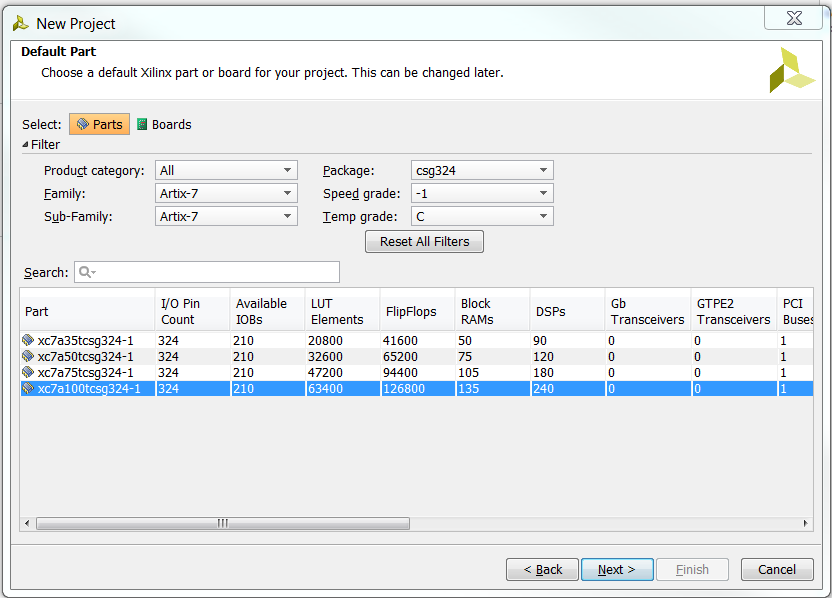Go to previous step with Back
This screenshot has width=832, height=598.
coord(542,569)
